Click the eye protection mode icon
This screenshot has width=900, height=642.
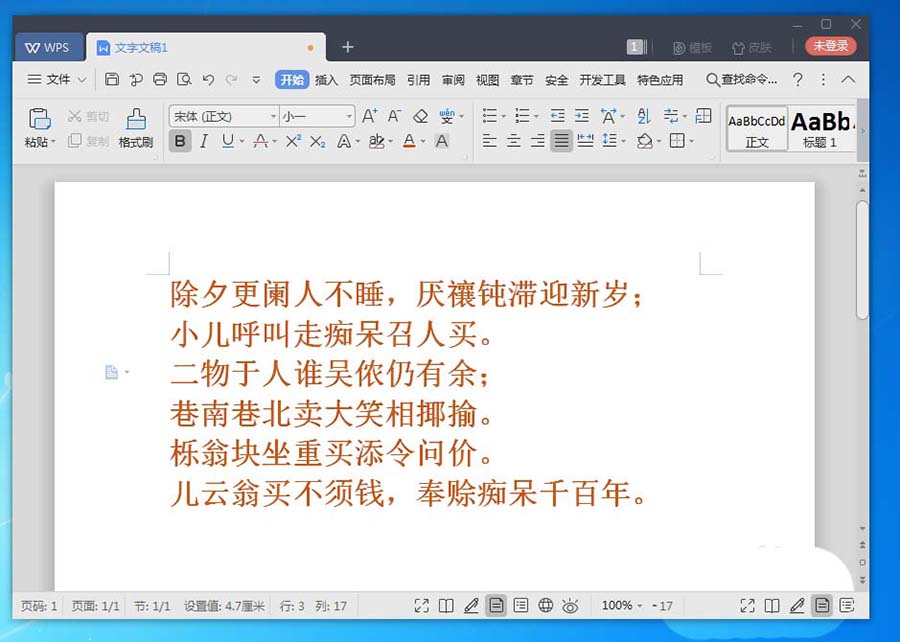tap(570, 605)
